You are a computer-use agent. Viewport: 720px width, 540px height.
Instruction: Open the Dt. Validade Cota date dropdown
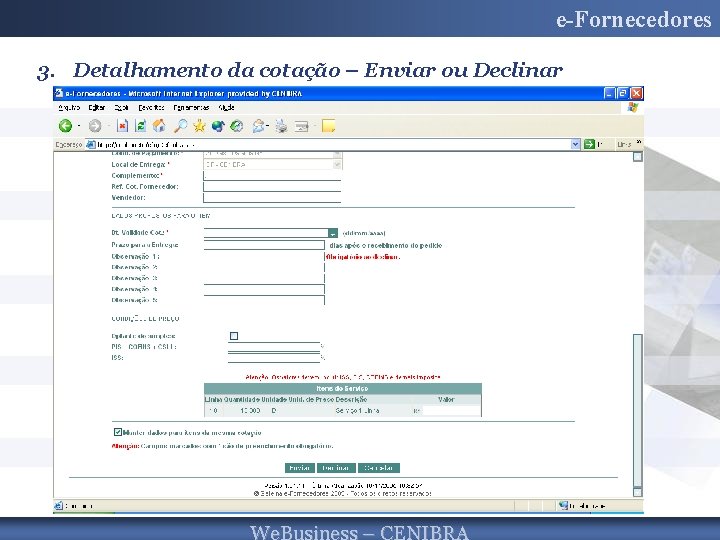tap(333, 233)
